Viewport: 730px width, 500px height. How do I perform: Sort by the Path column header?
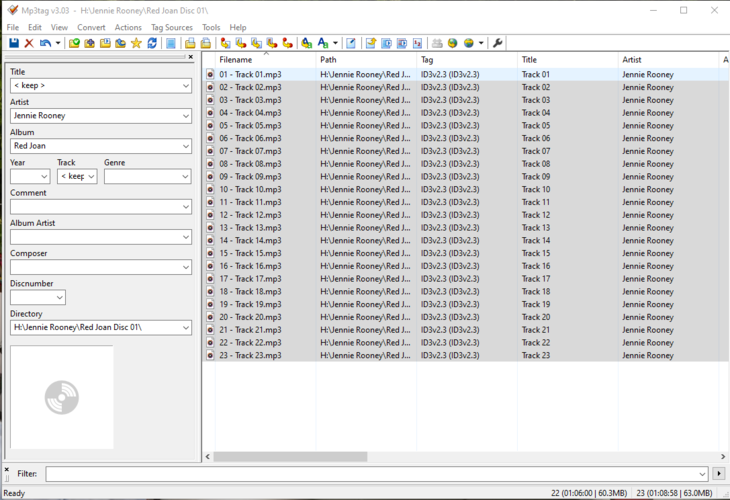point(366,60)
